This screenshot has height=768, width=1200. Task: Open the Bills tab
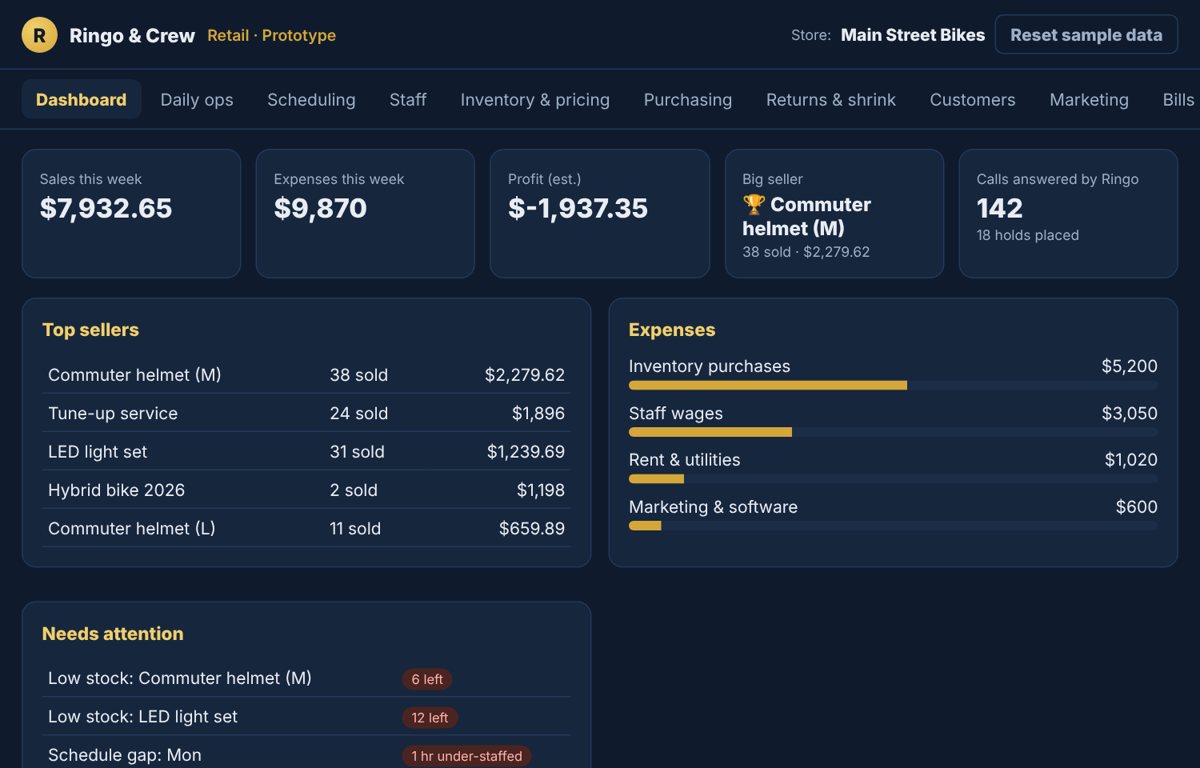point(1178,100)
